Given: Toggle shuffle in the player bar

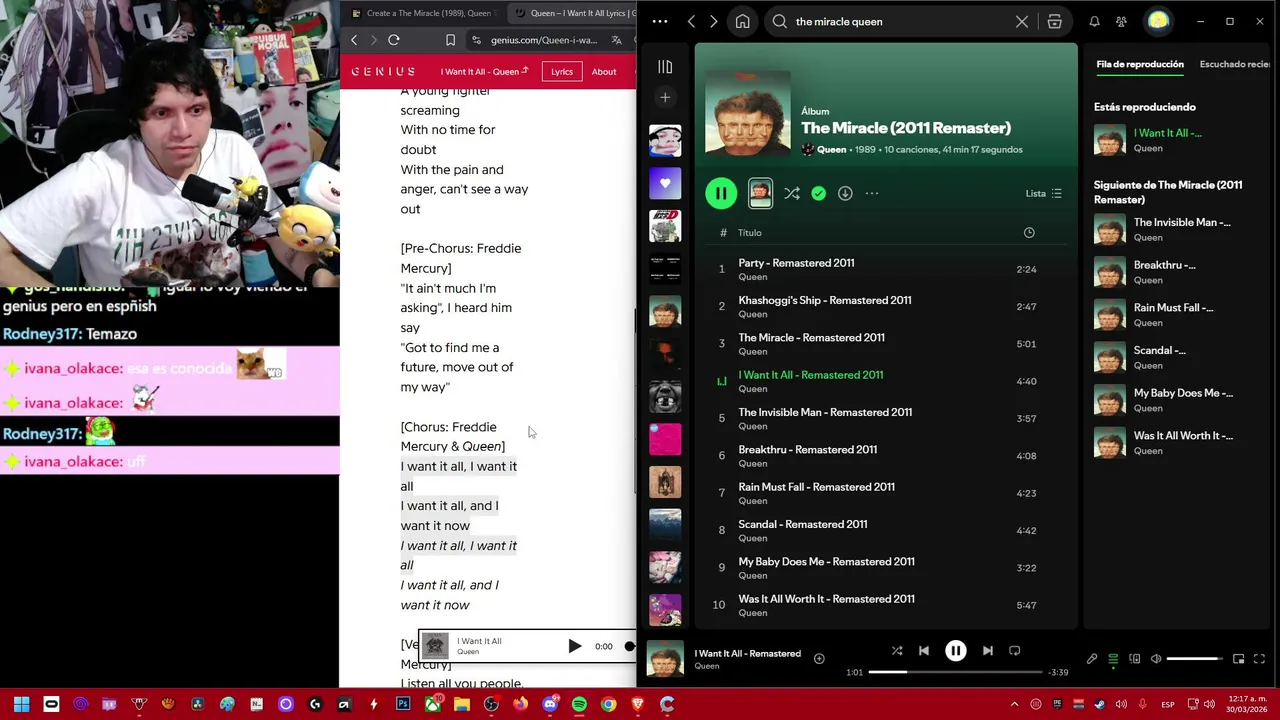Looking at the screenshot, I should pos(897,651).
